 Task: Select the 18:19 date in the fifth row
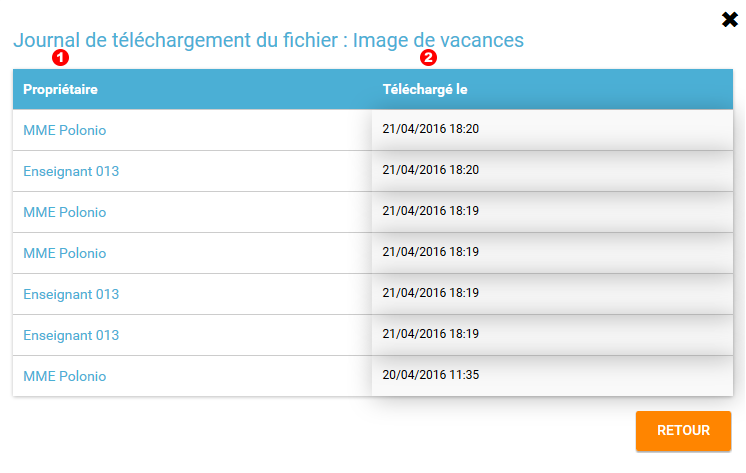pyautogui.click(x=430, y=293)
